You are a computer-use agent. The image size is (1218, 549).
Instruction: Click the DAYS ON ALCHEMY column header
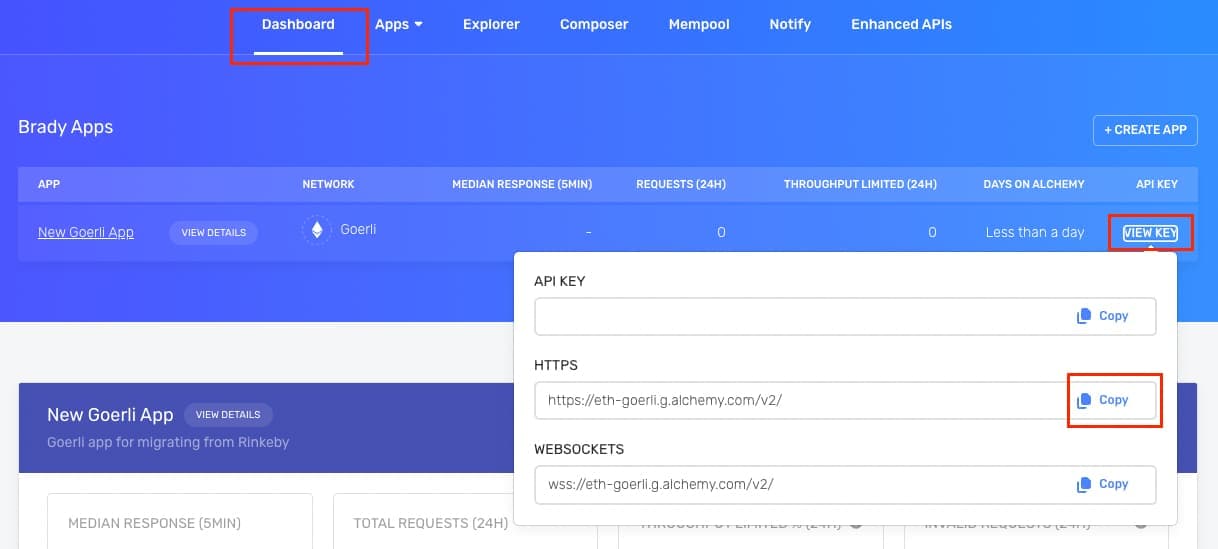(x=1034, y=185)
